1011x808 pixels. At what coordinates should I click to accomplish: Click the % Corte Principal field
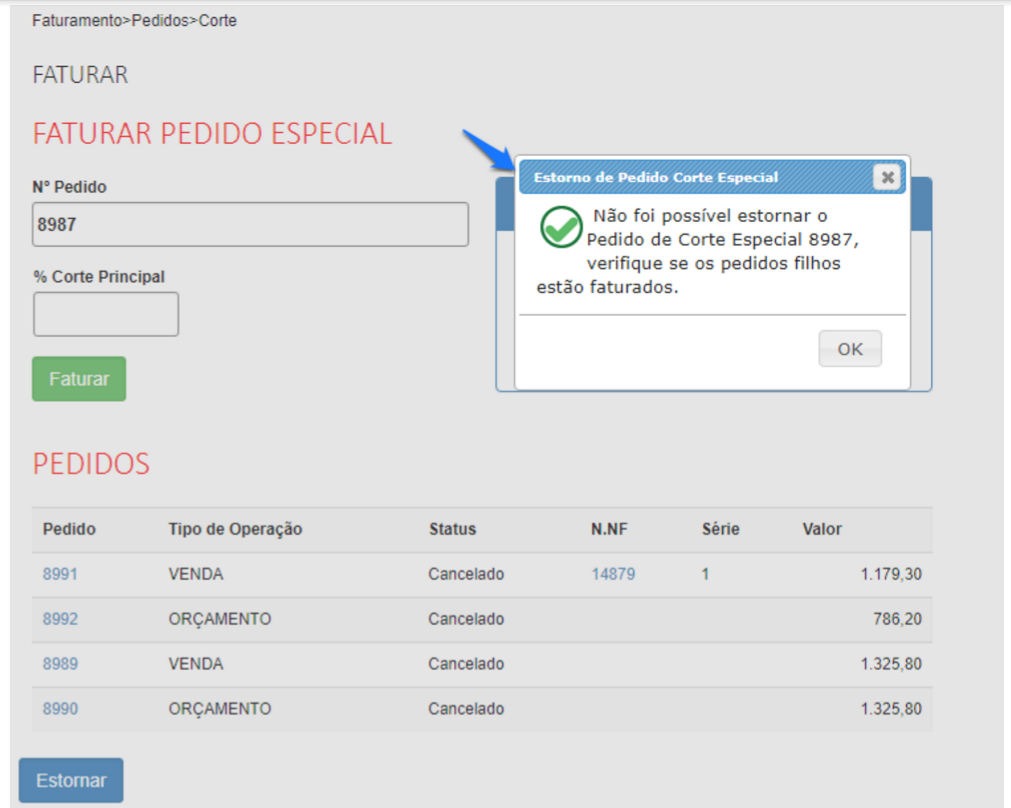[x=106, y=314]
